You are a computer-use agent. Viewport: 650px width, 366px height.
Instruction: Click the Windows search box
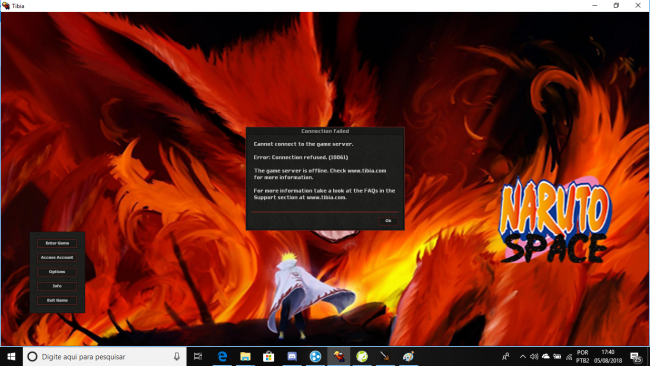pyautogui.click(x=104, y=356)
